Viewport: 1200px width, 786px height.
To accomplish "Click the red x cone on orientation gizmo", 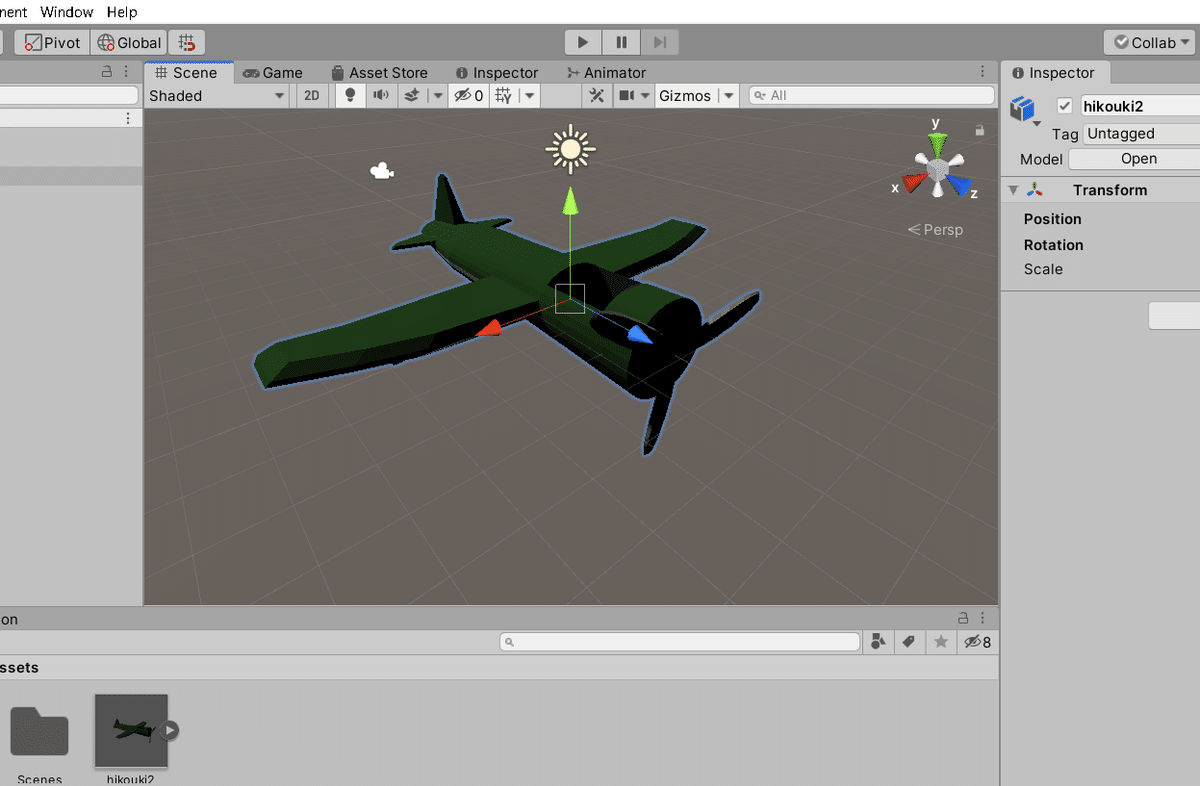I will click(x=915, y=184).
